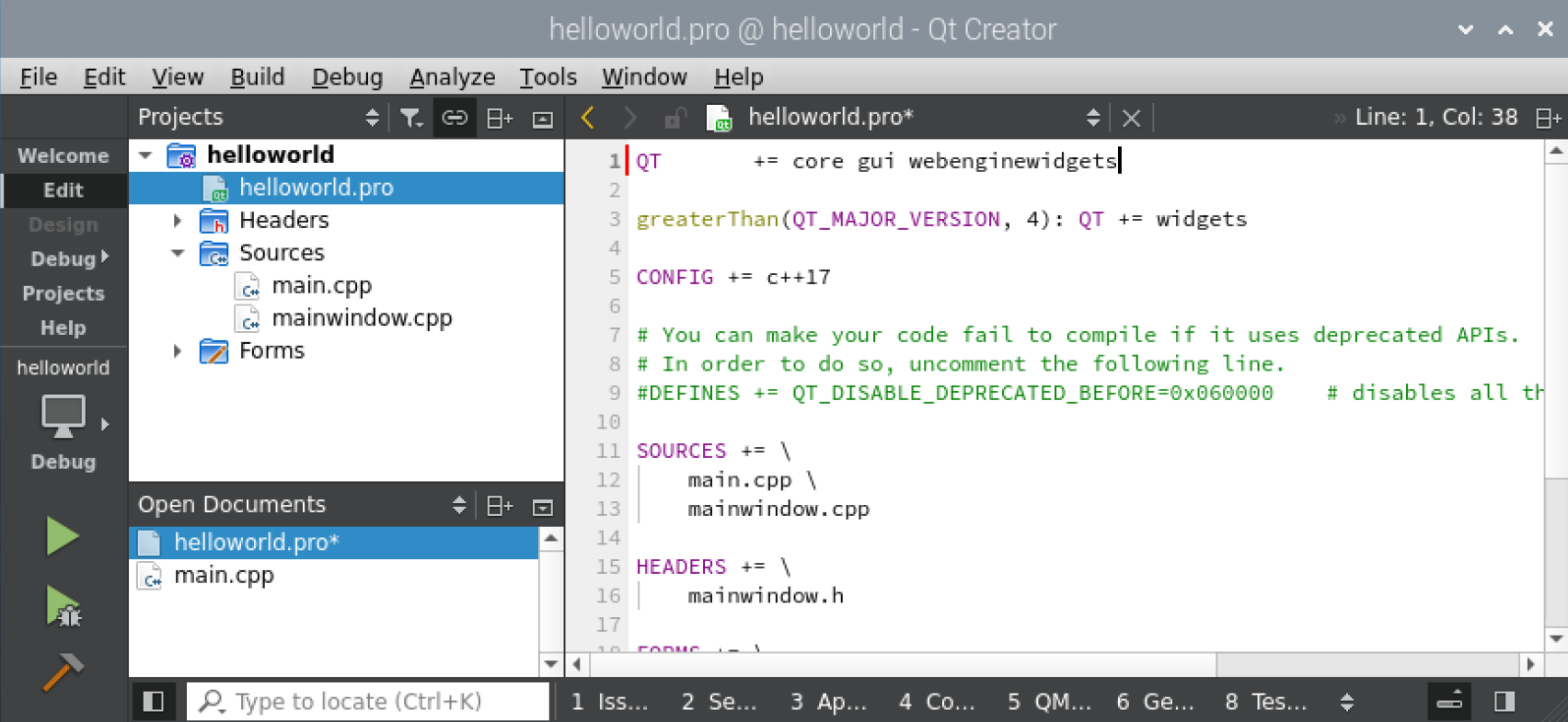Filter the Projects tree with funnel icon

pyautogui.click(x=411, y=118)
